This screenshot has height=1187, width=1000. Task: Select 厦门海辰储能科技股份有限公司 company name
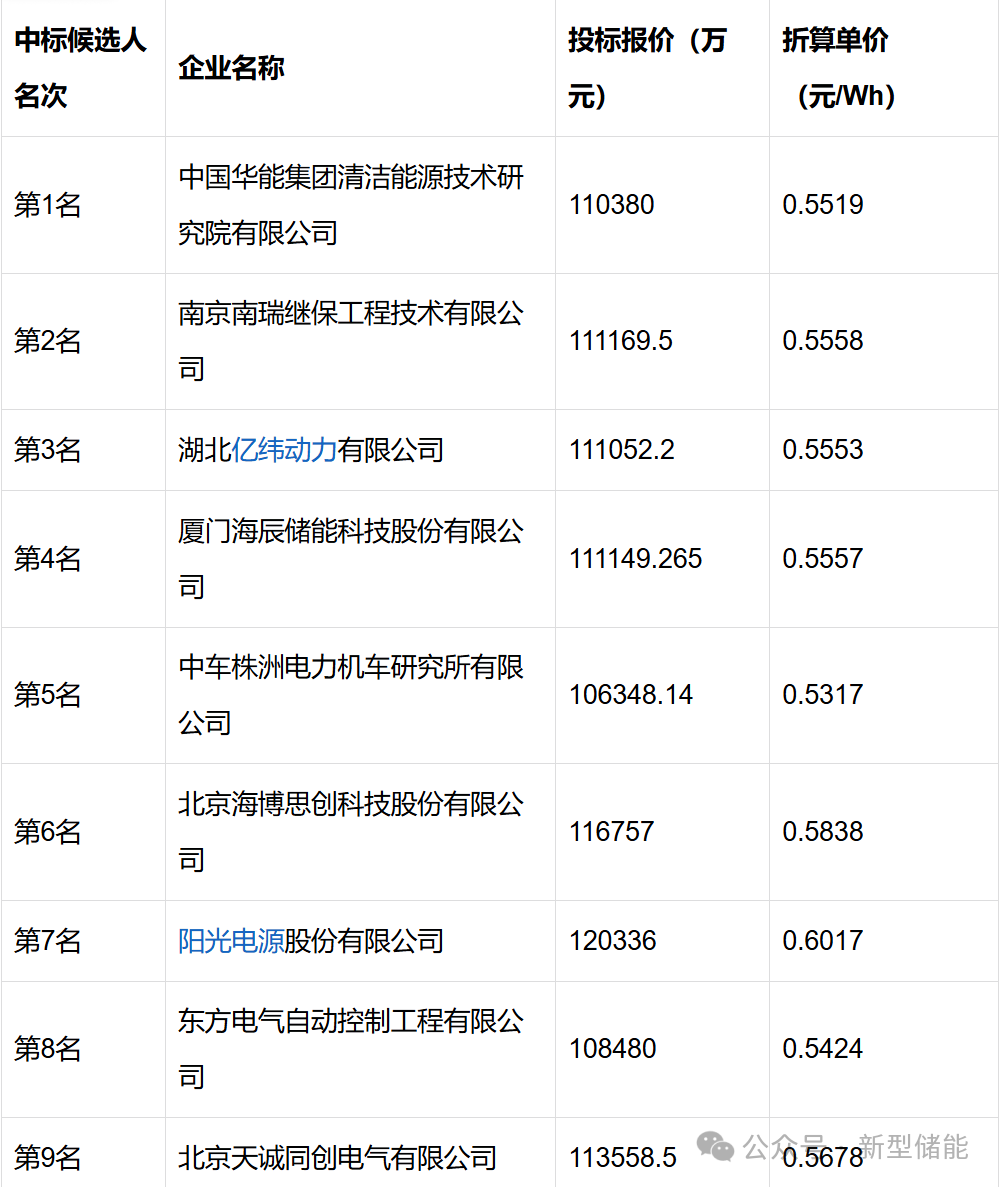coord(351,559)
